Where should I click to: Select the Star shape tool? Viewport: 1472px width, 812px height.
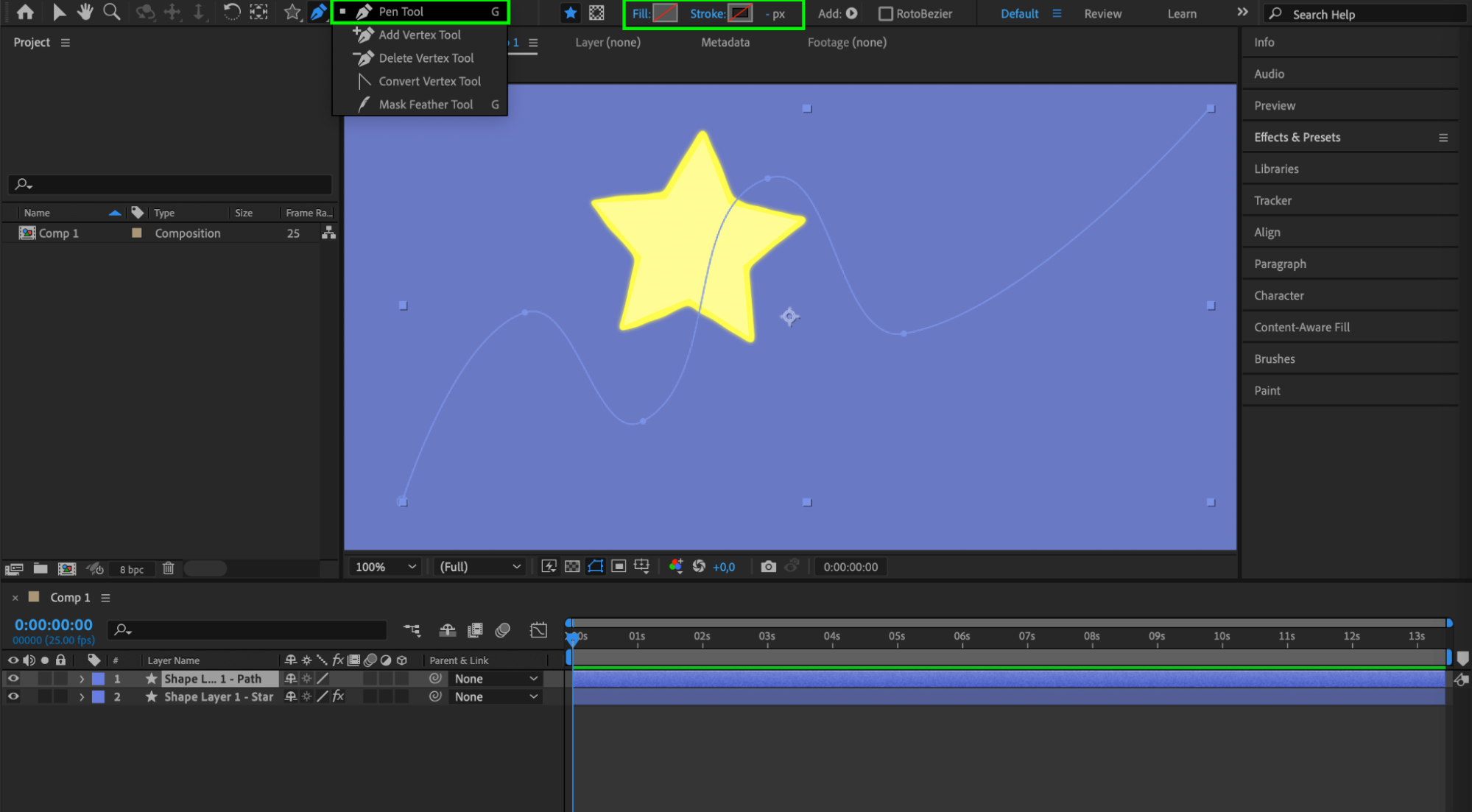tap(292, 12)
